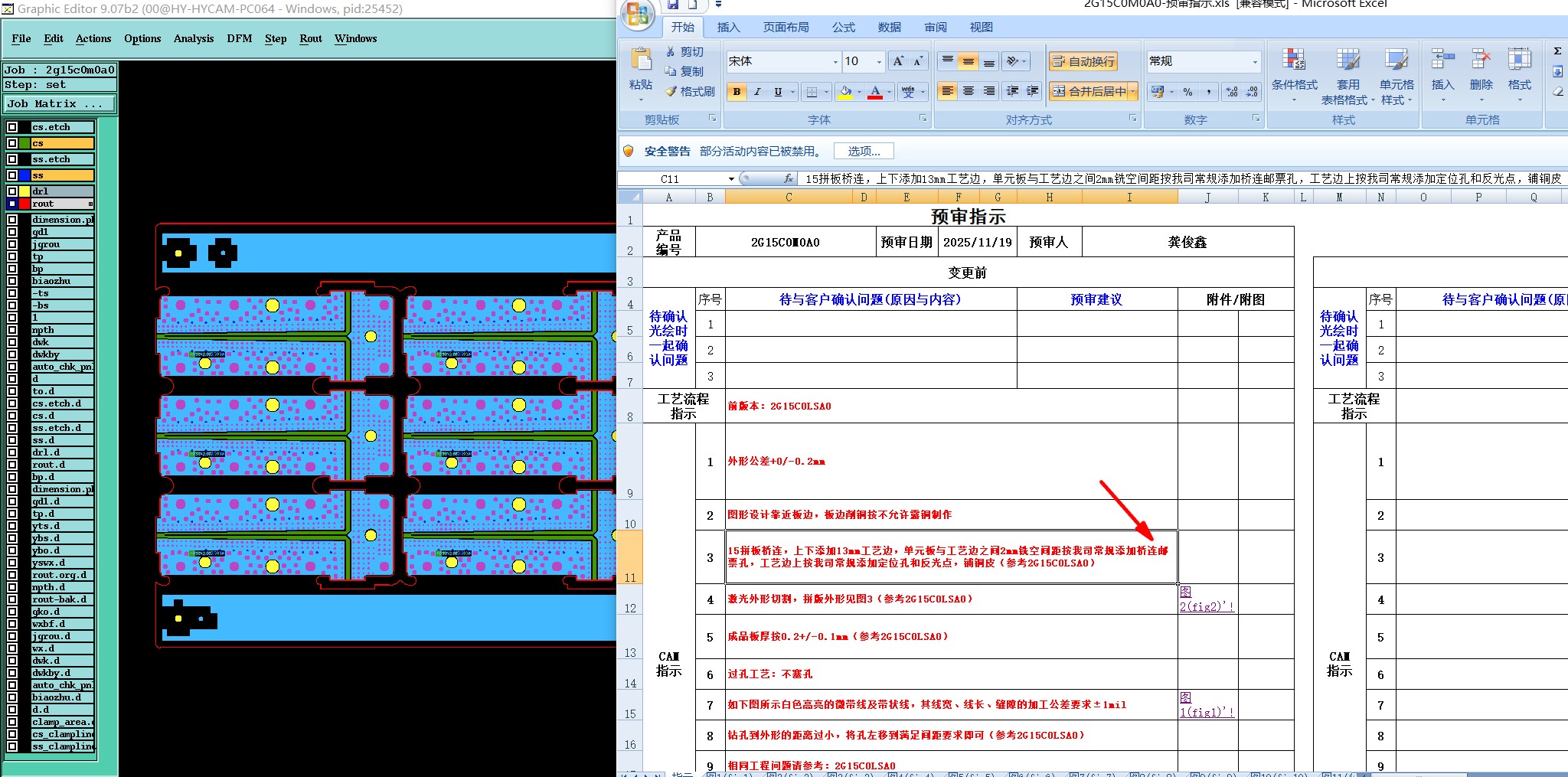
Task: Toggle visibility checkbox for rout layer
Action: click(x=12, y=204)
